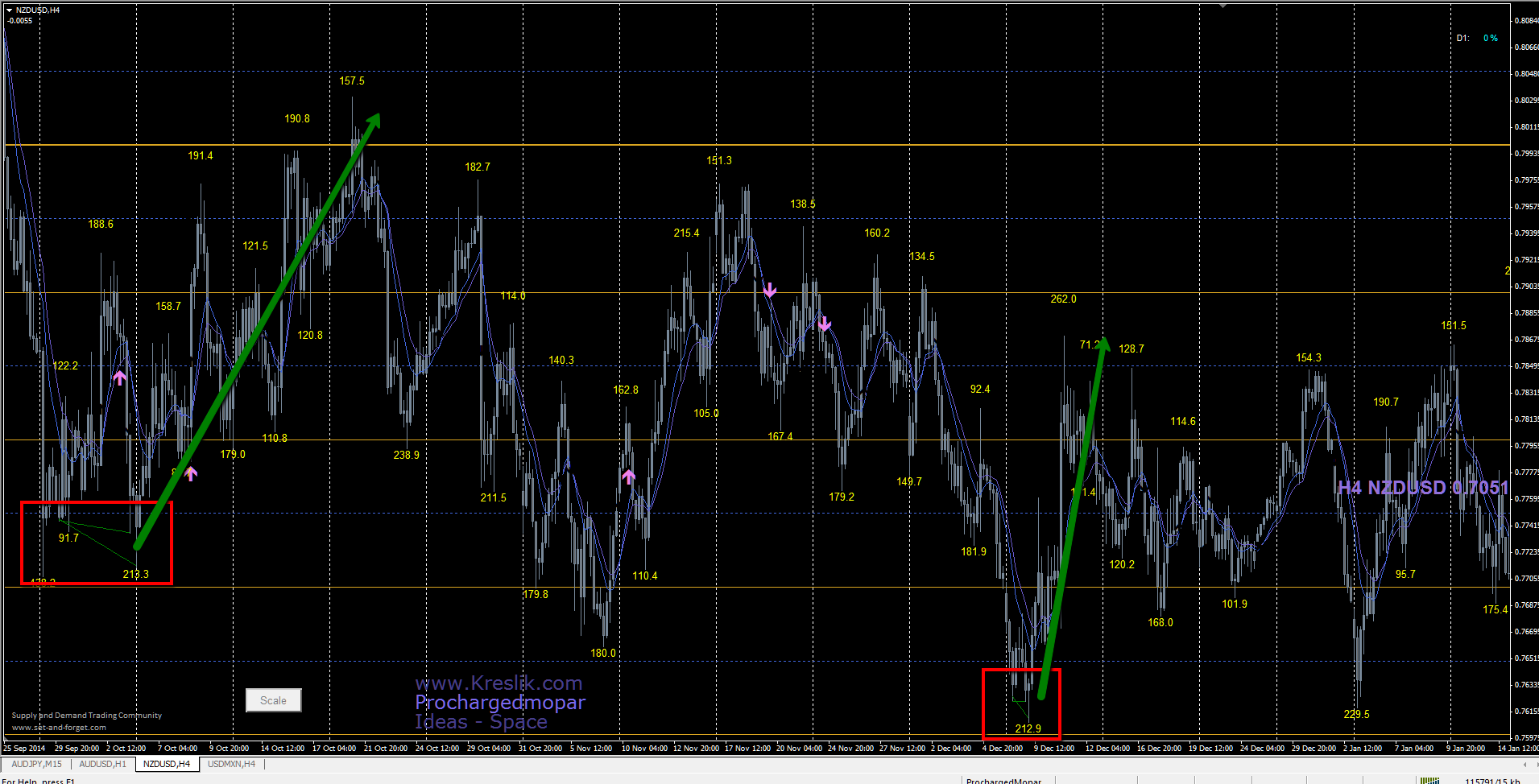Select the green arrow pointing to 157.5
The image size is (1539, 784).
coord(256,331)
